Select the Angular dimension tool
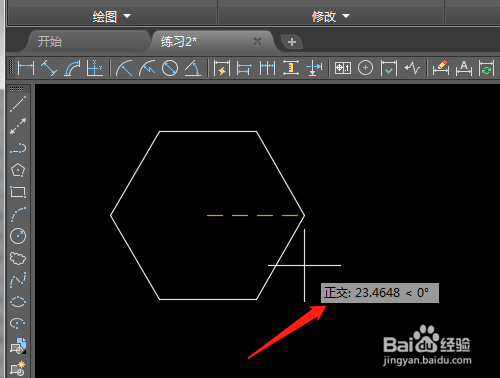Viewport: 500px width, 378px height. 193,68
